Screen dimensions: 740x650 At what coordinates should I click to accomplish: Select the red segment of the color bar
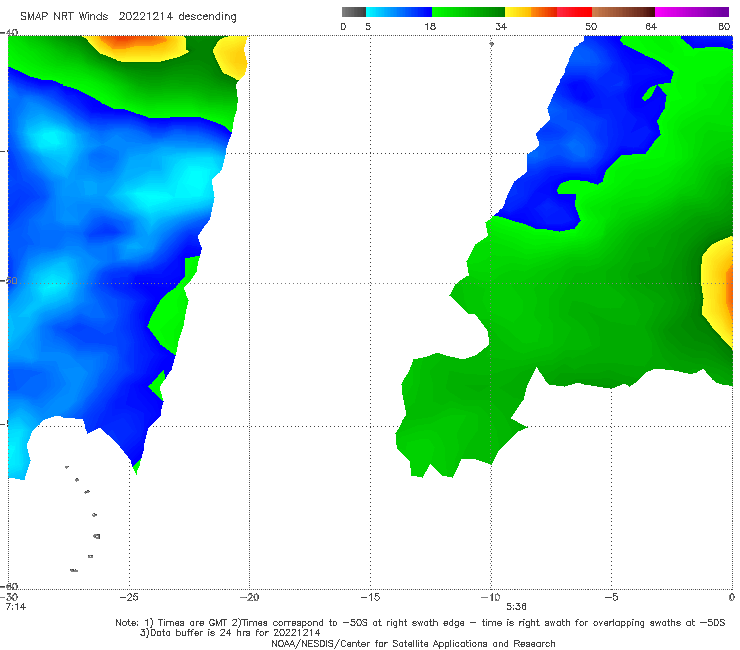click(x=574, y=12)
